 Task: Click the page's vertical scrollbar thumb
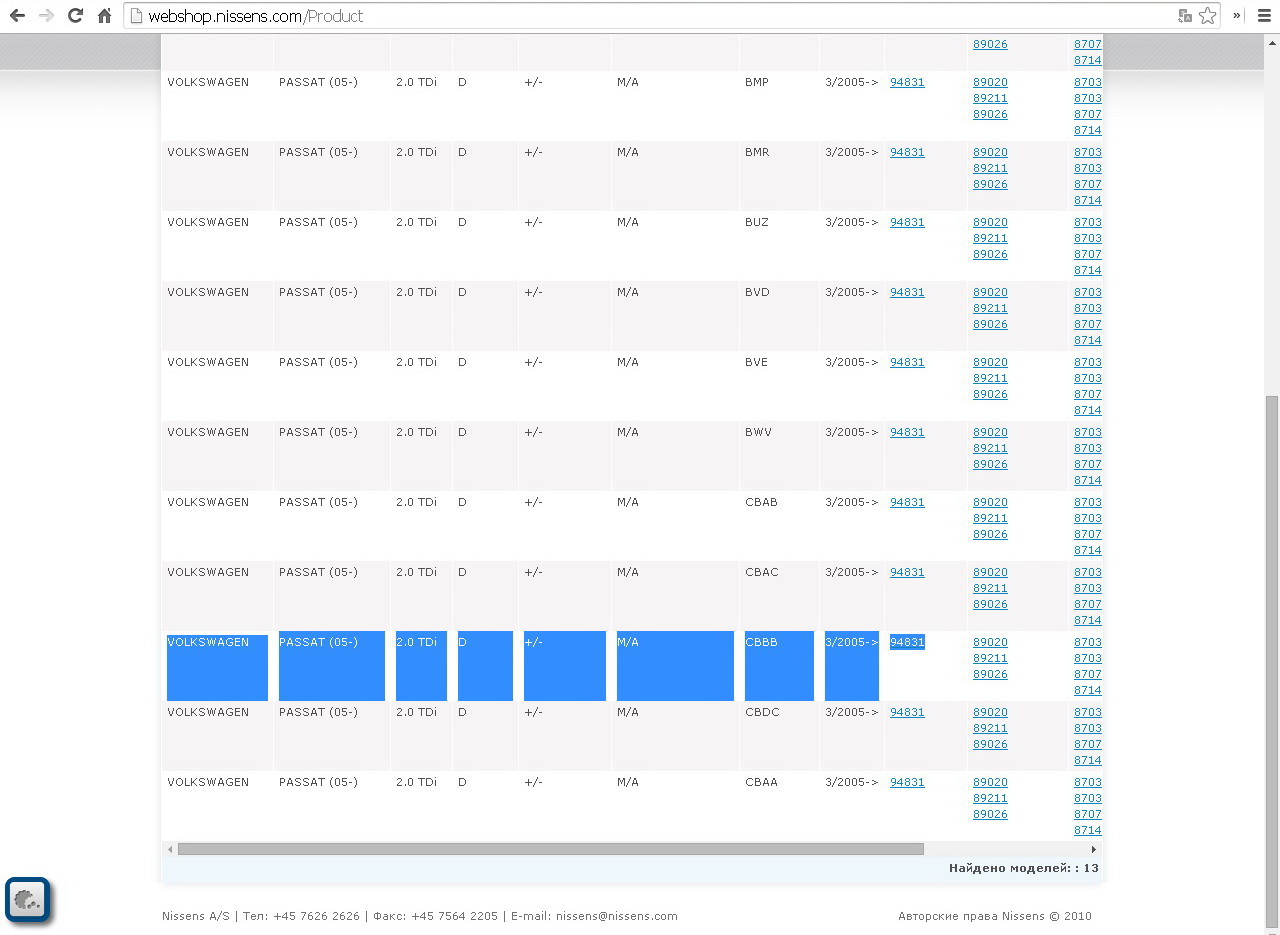tap(1272, 661)
